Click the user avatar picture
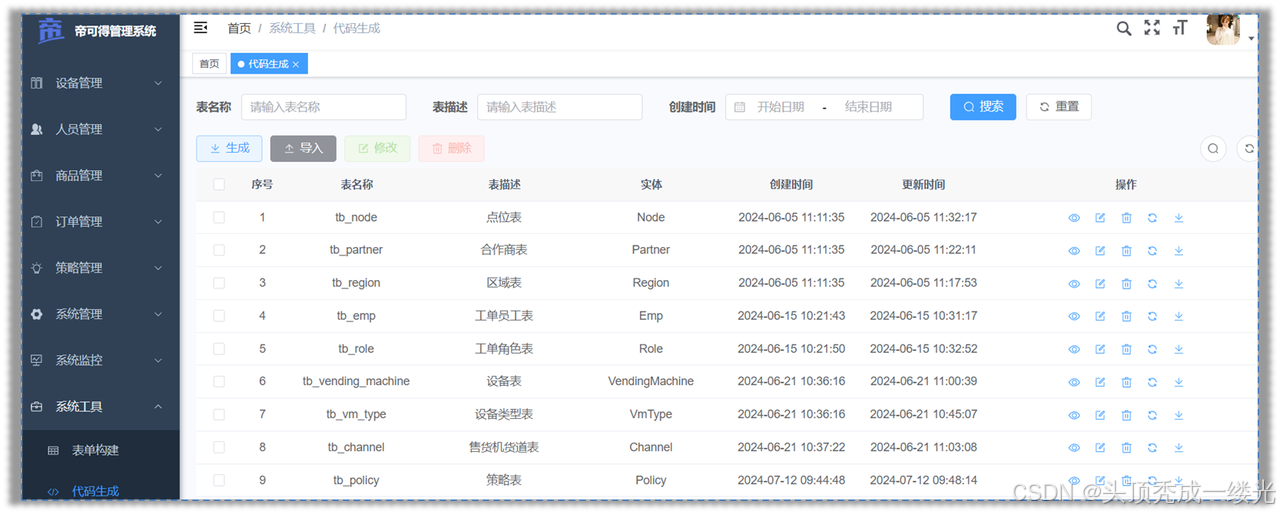 1223,29
